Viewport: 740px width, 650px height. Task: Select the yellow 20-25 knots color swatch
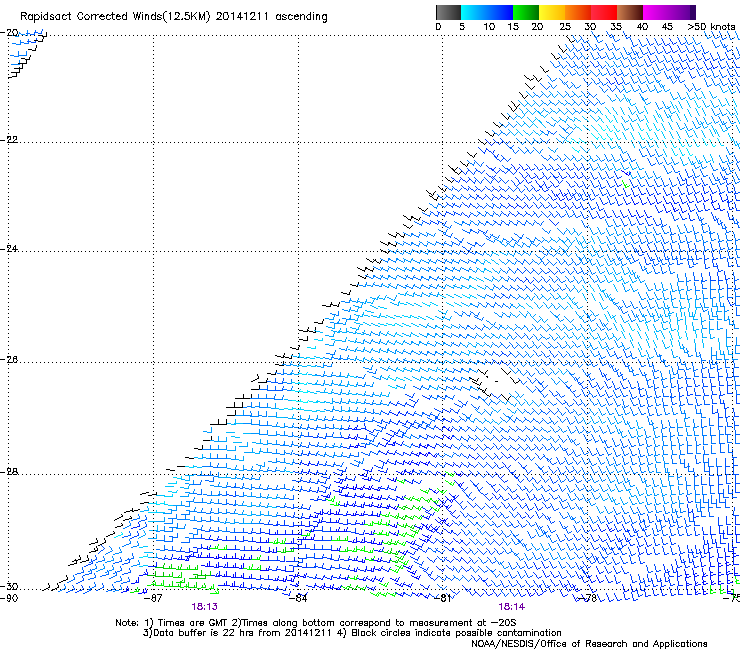tap(552, 12)
